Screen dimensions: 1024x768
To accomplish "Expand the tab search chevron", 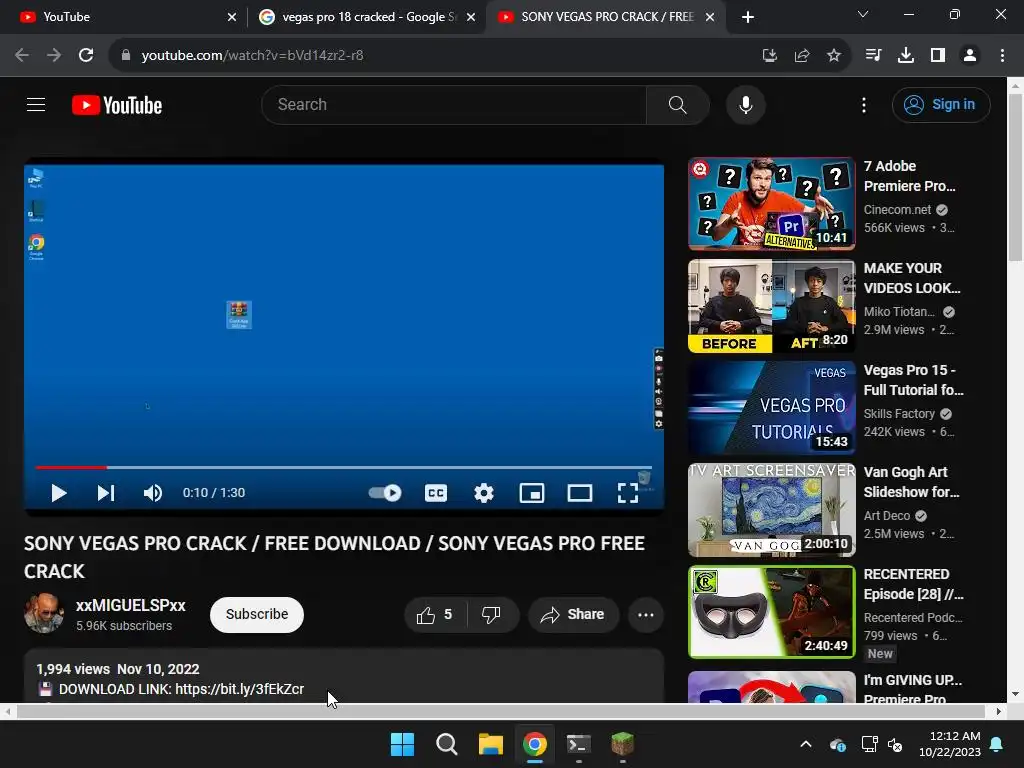I will tap(863, 14).
